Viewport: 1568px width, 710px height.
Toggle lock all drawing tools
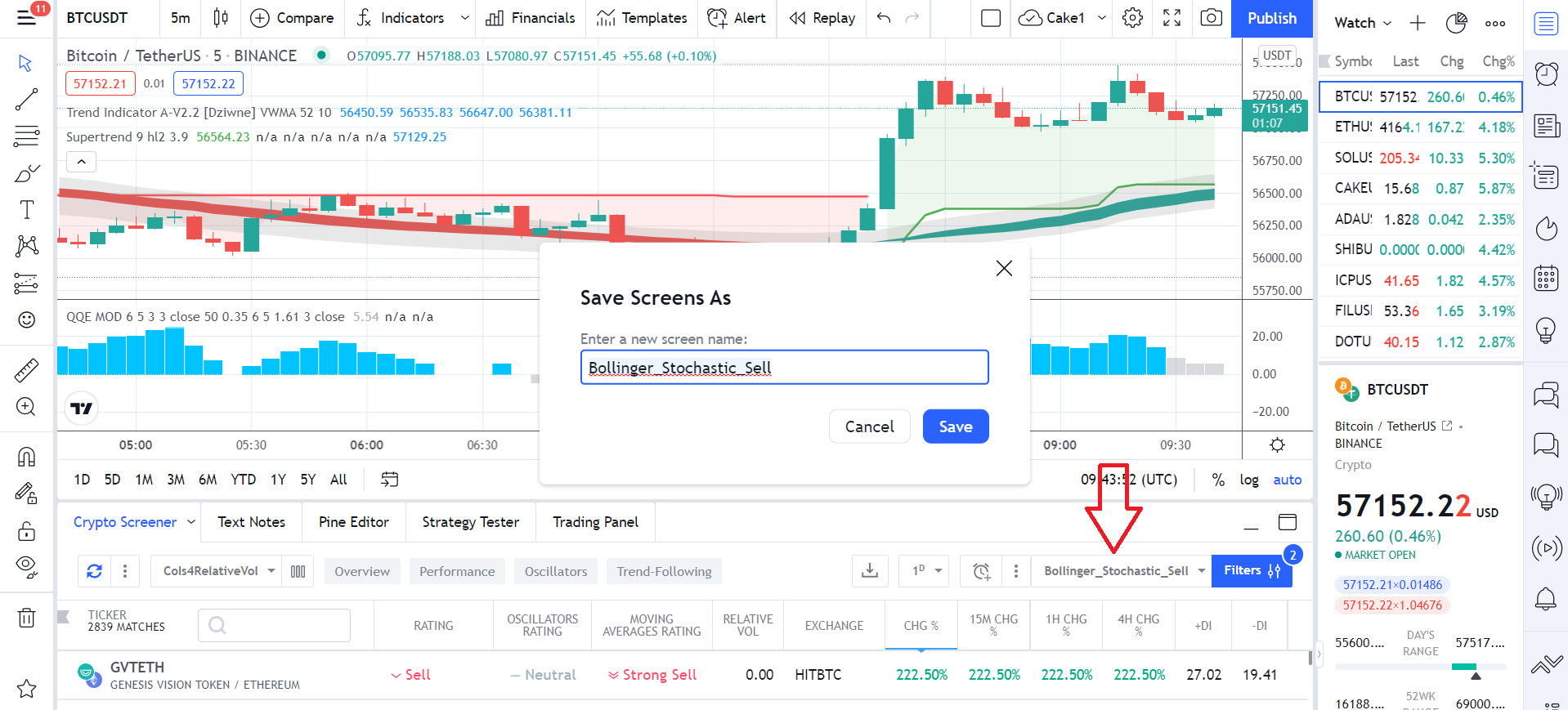26,531
